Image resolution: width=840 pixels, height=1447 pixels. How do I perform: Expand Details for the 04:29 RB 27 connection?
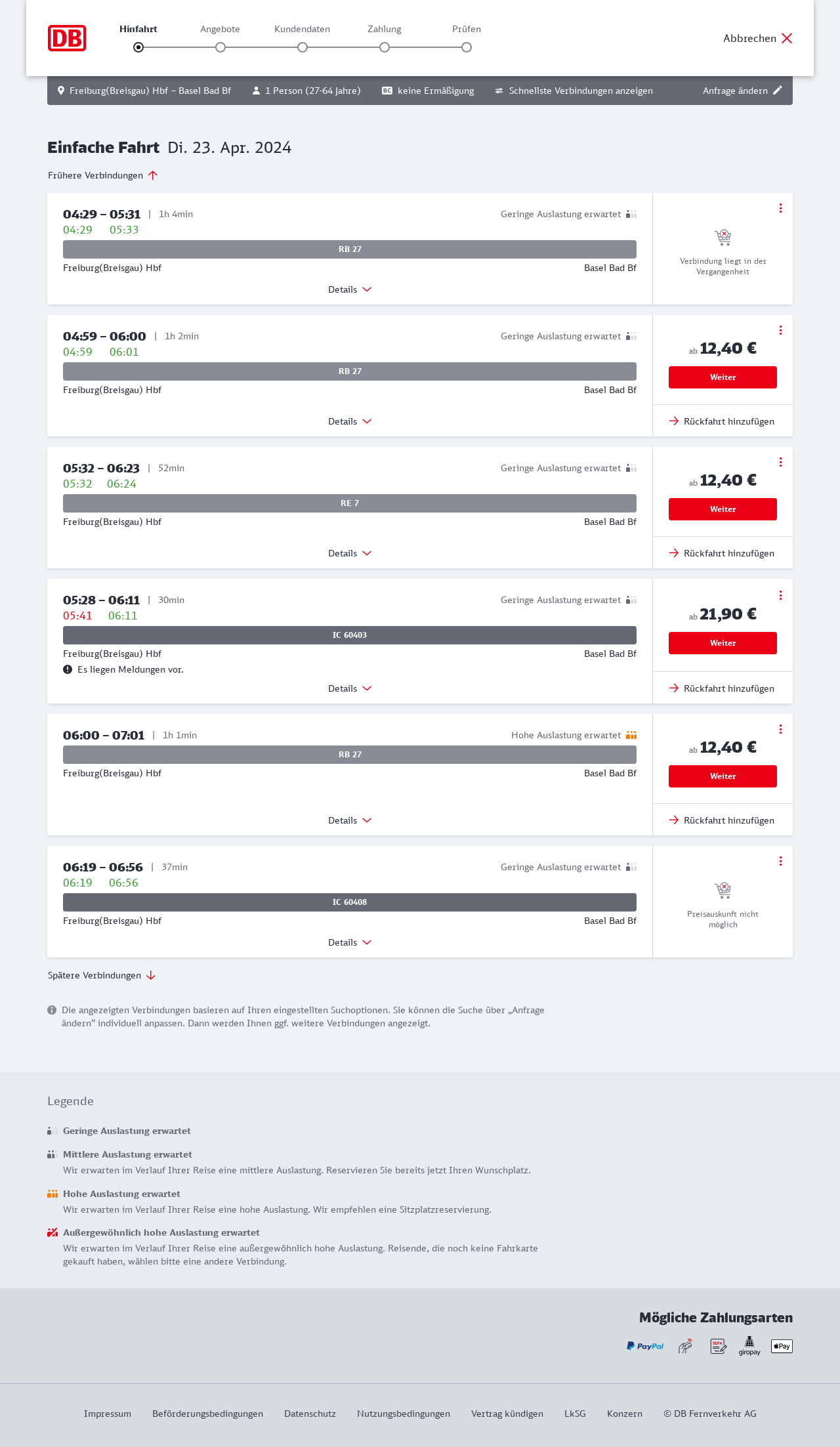click(x=350, y=289)
